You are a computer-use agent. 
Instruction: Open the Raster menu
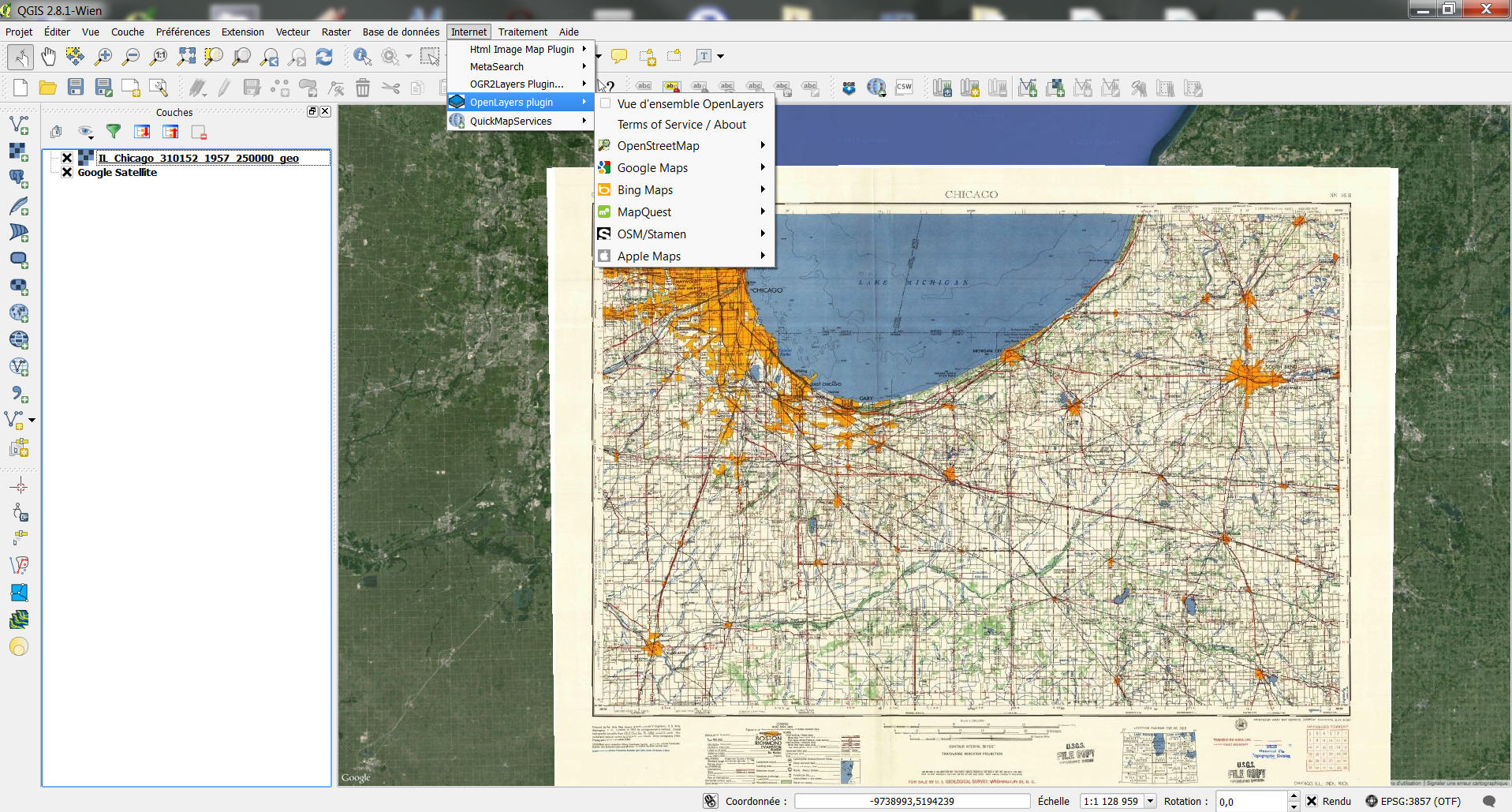click(x=336, y=32)
